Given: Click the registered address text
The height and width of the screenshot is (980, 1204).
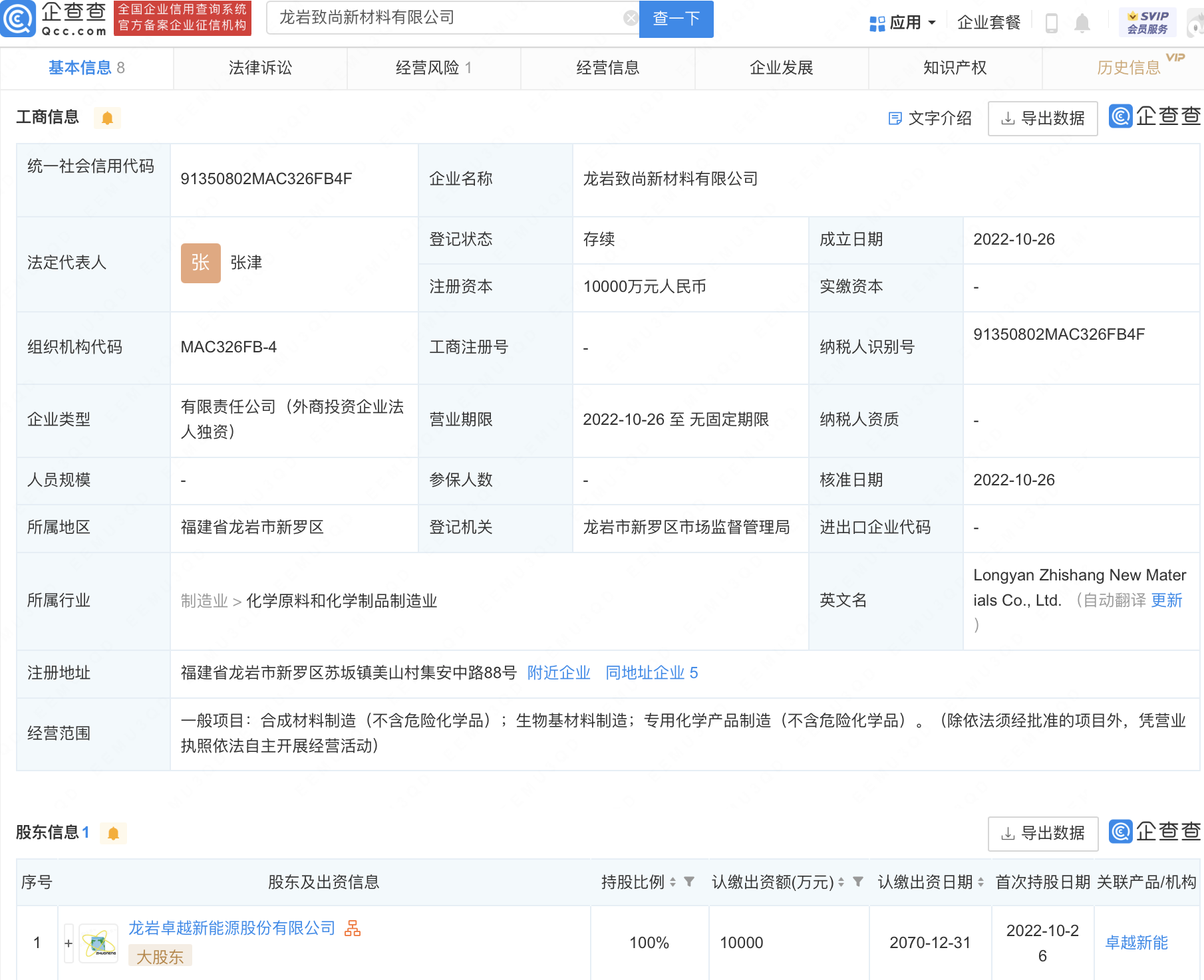Looking at the screenshot, I should (349, 673).
